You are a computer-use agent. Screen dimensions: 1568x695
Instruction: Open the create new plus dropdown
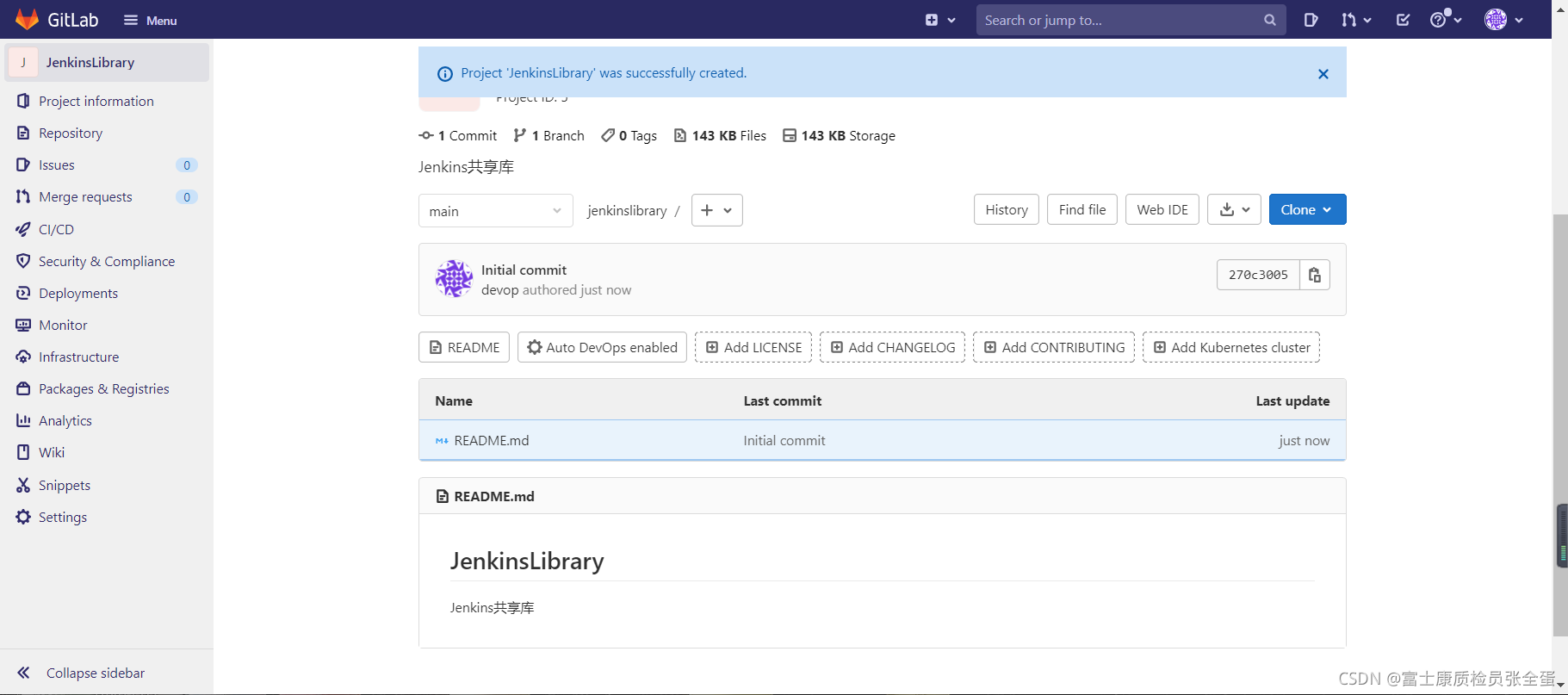pos(940,20)
